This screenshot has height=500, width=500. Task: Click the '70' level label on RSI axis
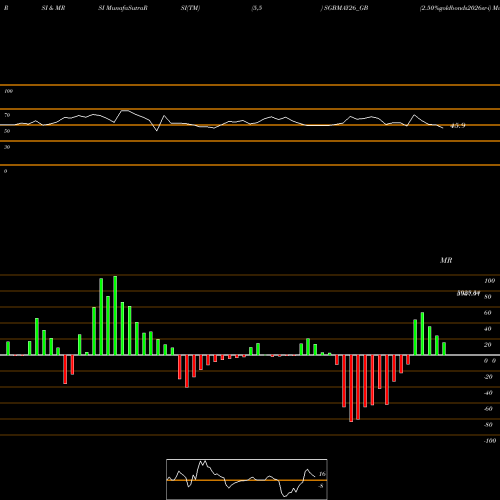[7, 115]
